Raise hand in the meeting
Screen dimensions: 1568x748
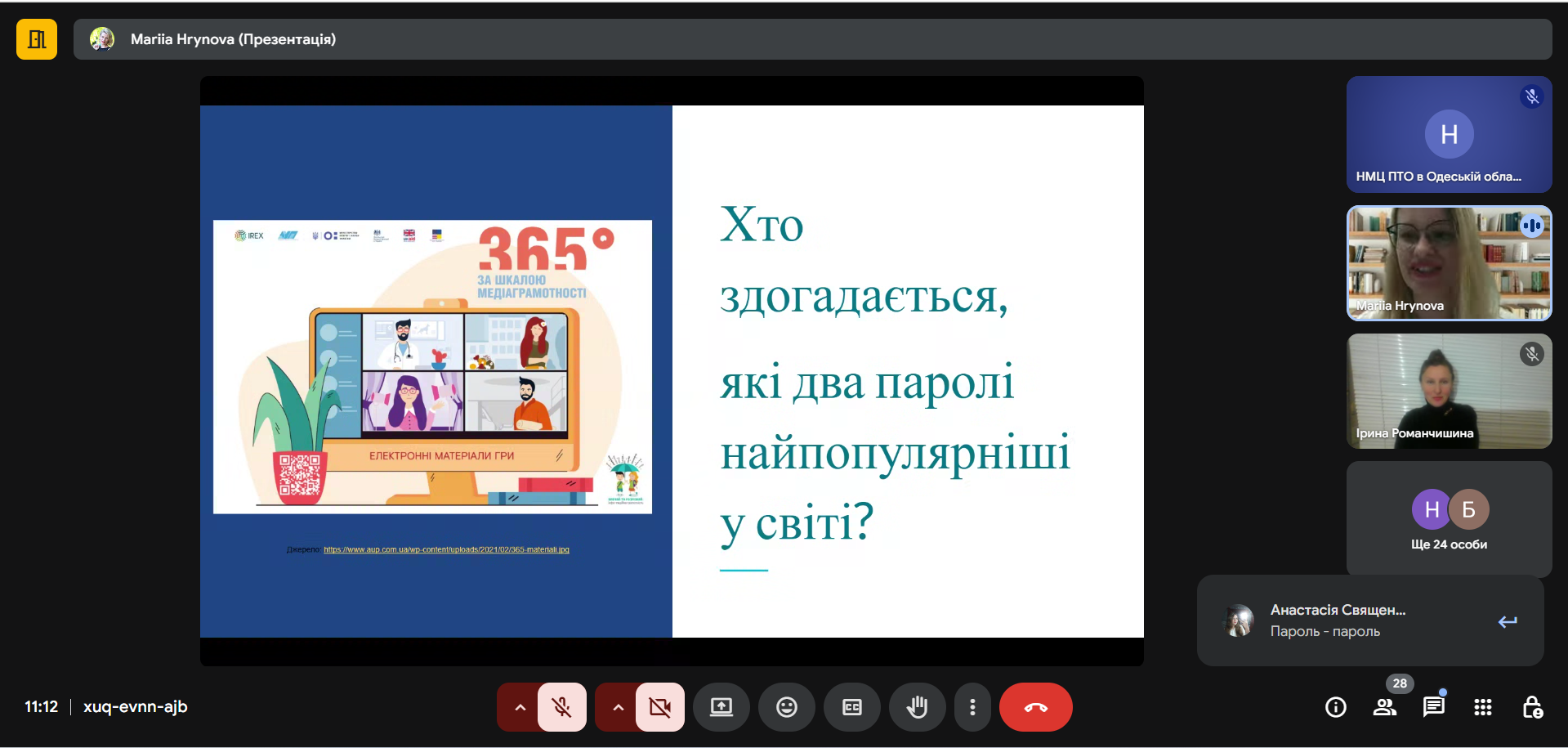[x=917, y=707]
